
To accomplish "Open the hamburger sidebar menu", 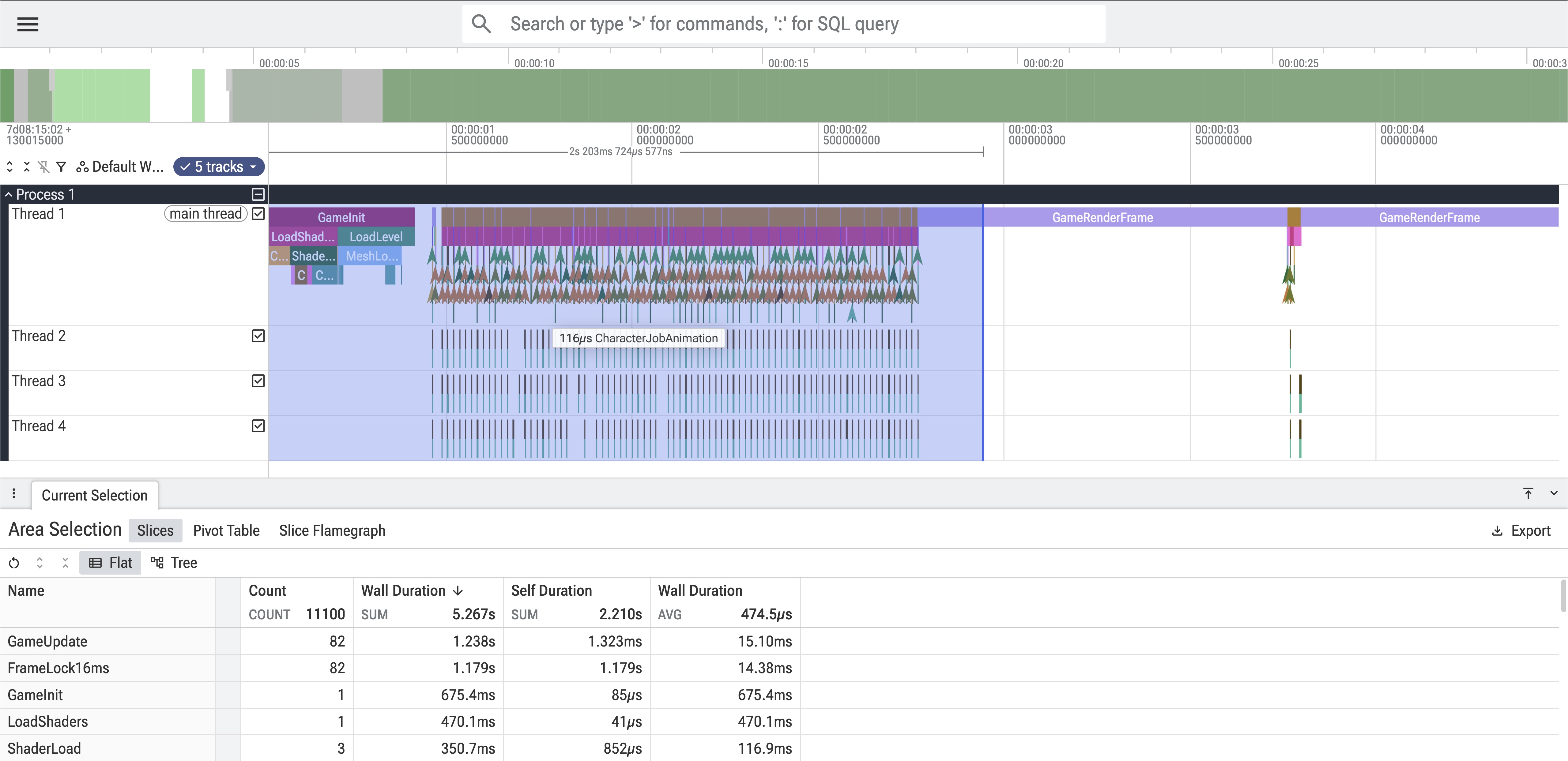I will point(27,24).
